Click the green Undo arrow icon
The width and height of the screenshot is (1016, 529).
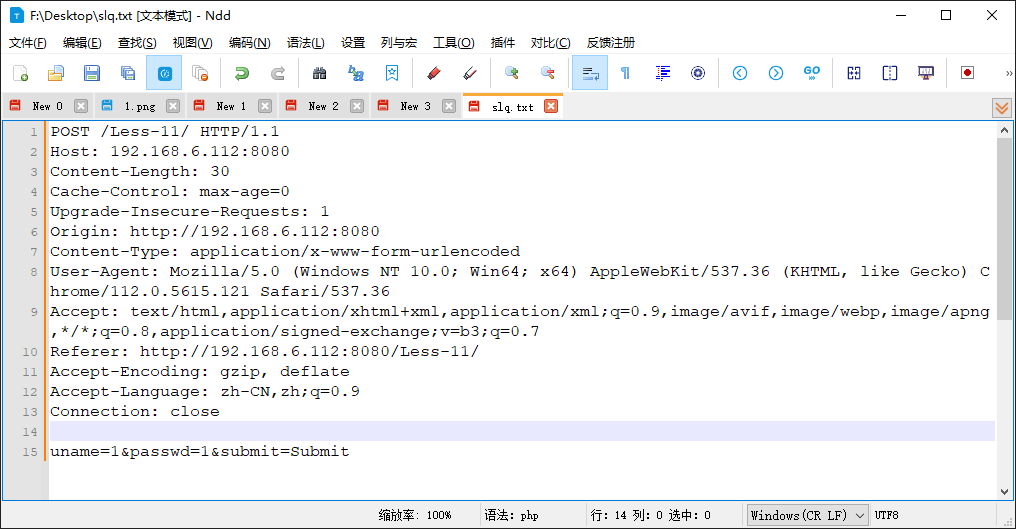pos(241,73)
